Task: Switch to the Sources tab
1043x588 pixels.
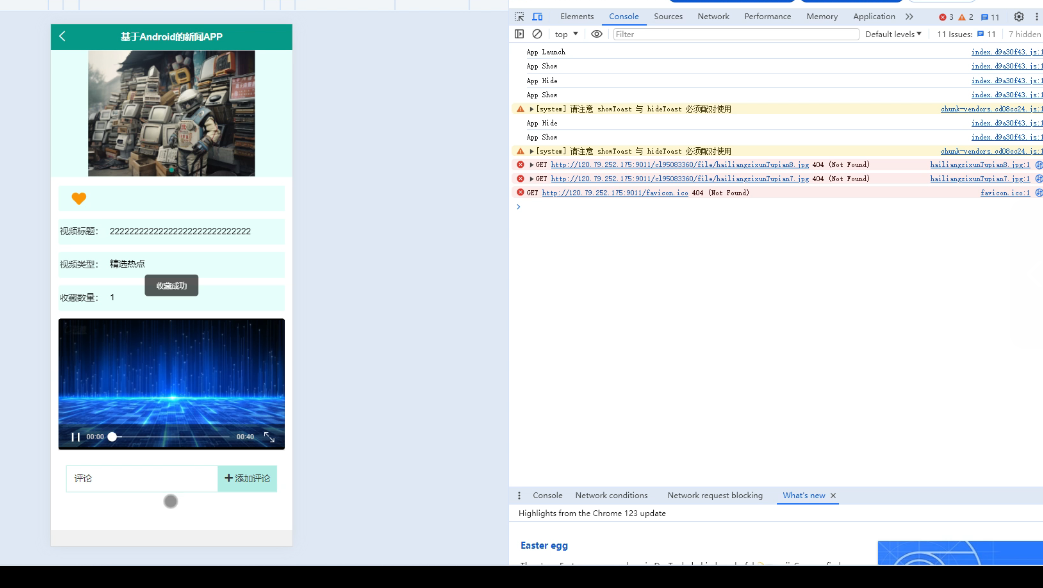Action: coord(668,17)
